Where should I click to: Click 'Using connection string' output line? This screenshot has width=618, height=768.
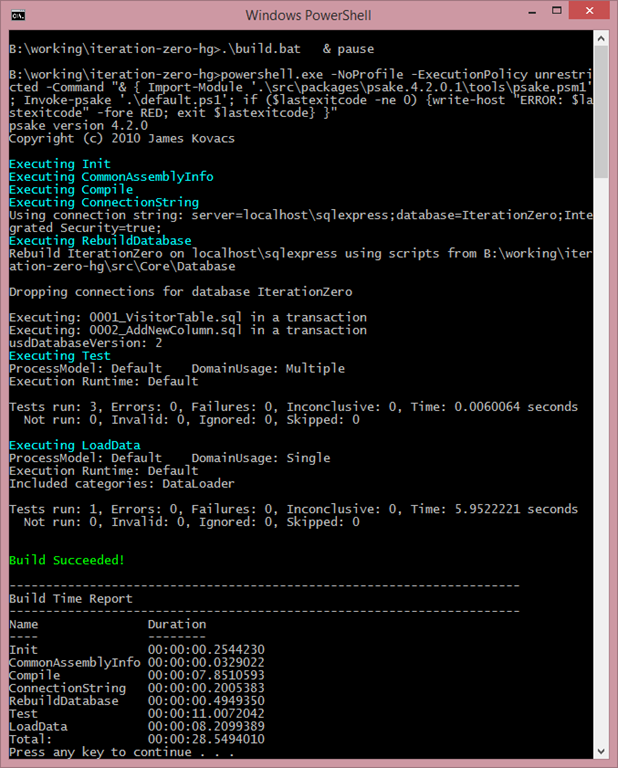301,221
